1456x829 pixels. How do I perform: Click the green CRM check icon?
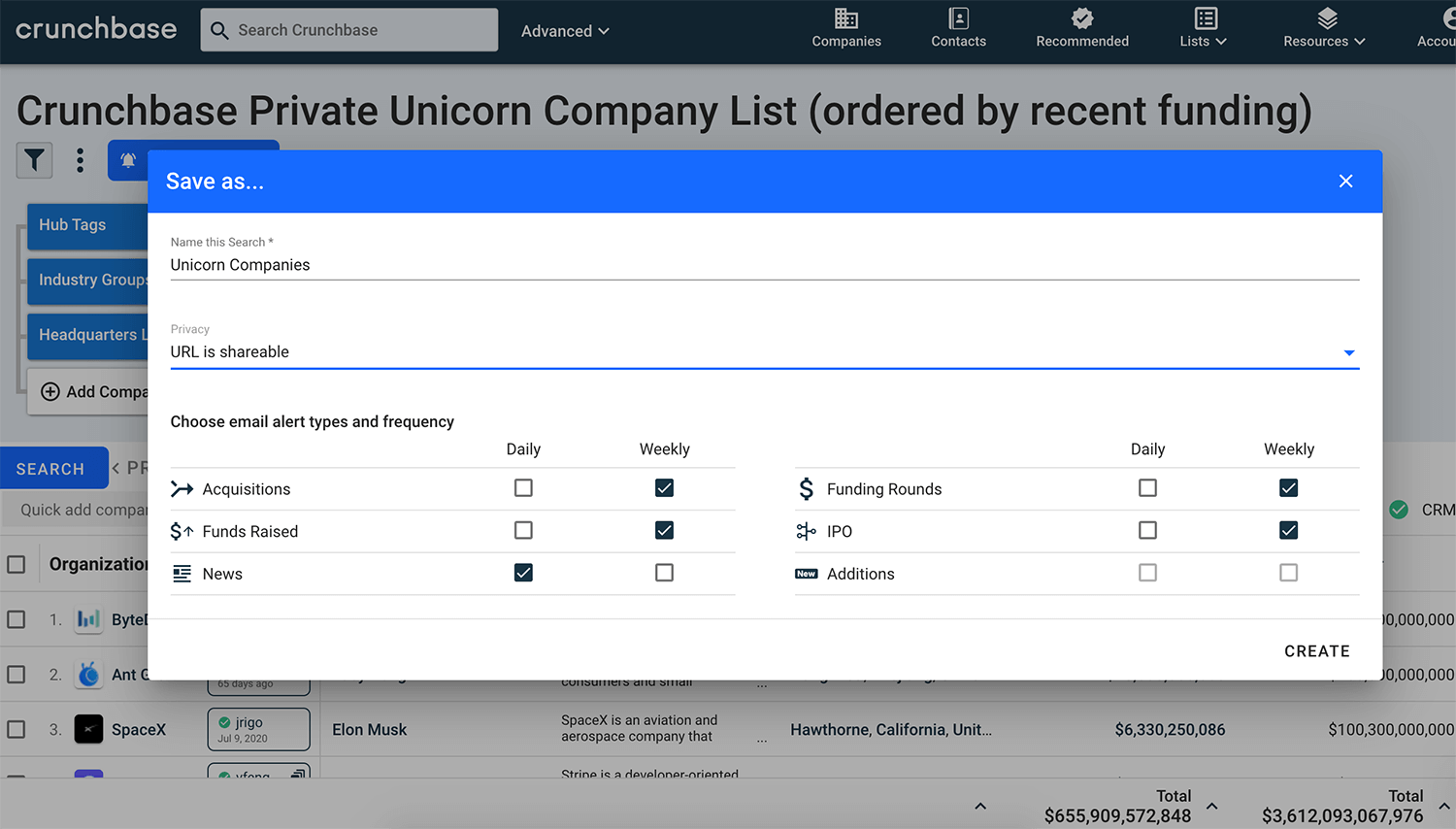coord(1399,510)
